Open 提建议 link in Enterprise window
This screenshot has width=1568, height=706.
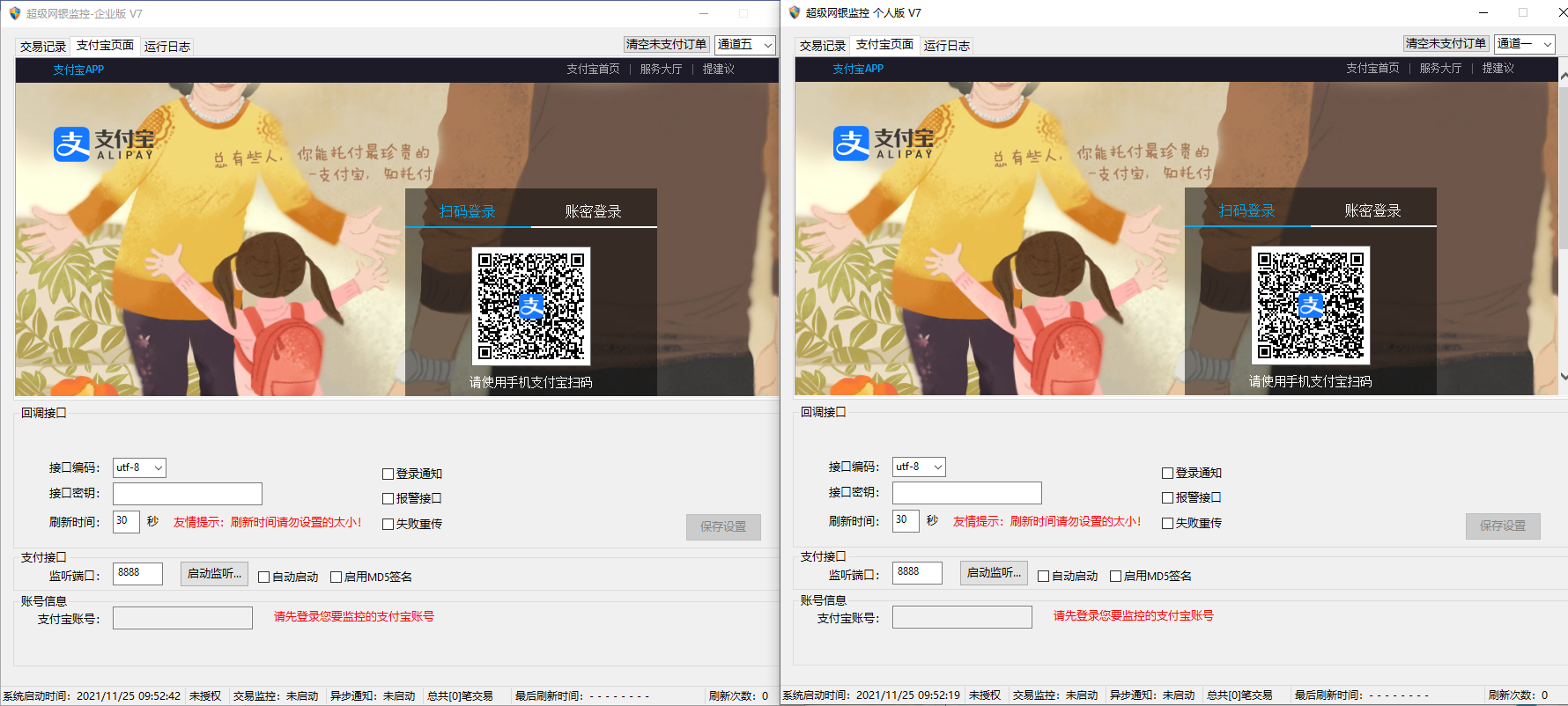pos(719,69)
